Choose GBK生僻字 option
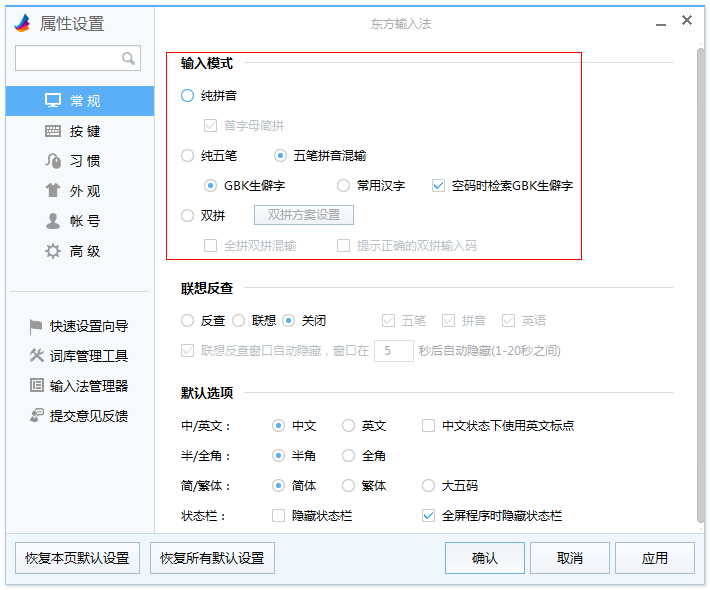Screen dimensions: 710x590 (x=210, y=186)
